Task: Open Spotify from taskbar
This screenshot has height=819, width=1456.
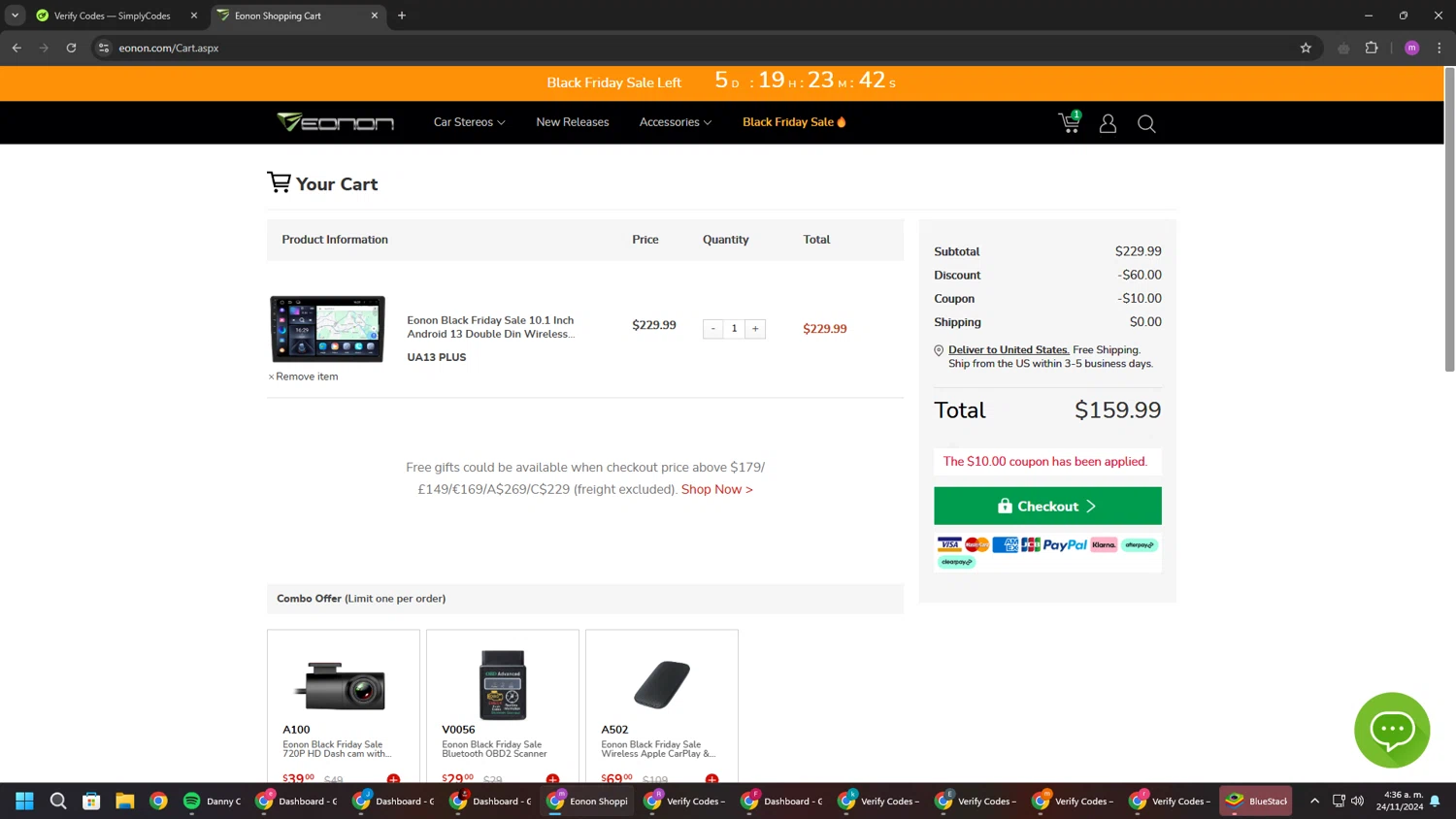Action: (191, 801)
